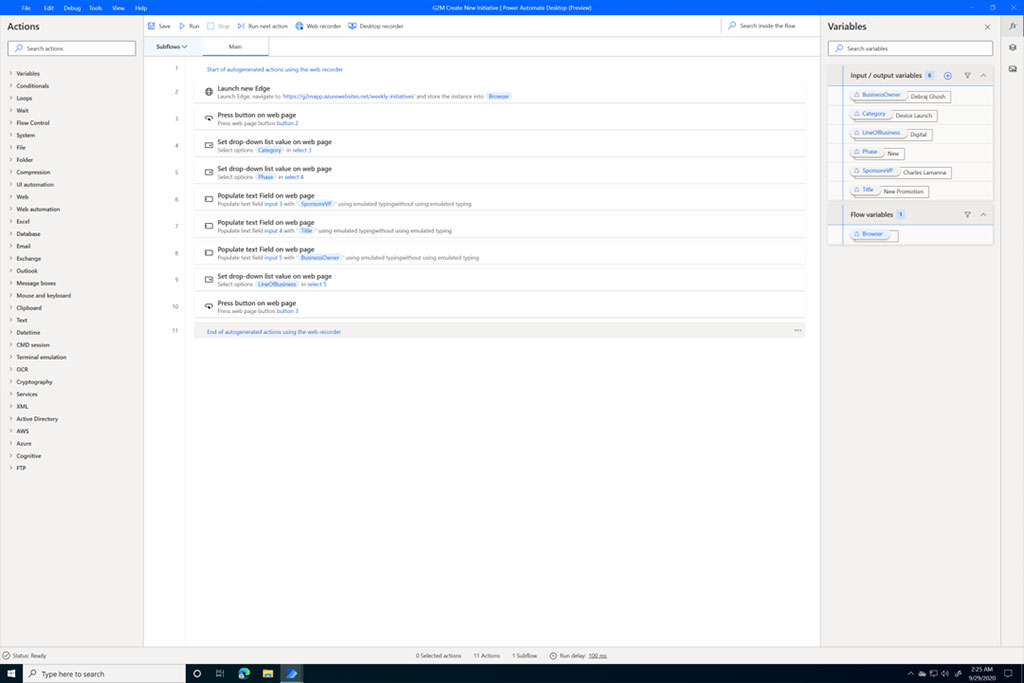Open the UI elements panel icon
This screenshot has height=683, width=1024.
(1013, 47)
